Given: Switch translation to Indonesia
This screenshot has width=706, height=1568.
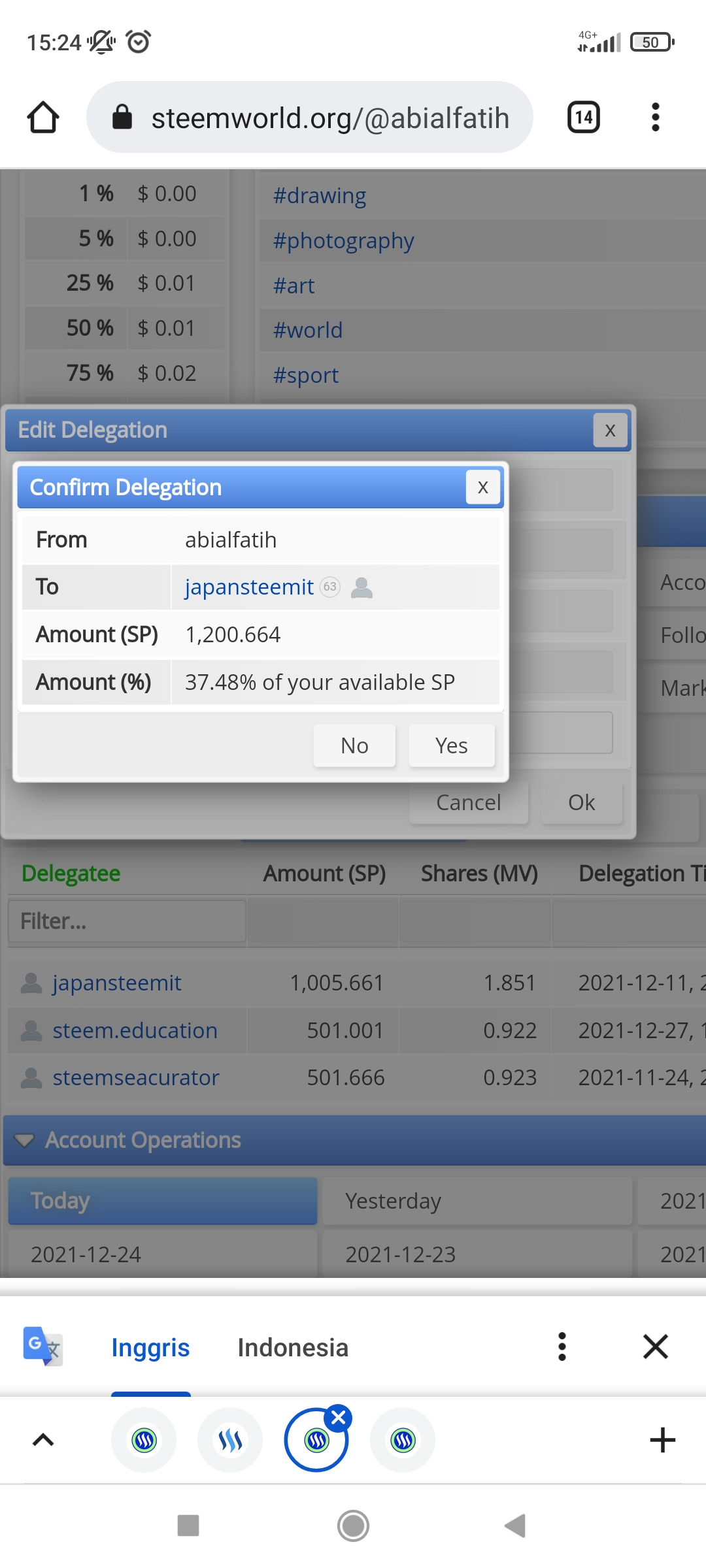Looking at the screenshot, I should (293, 1348).
